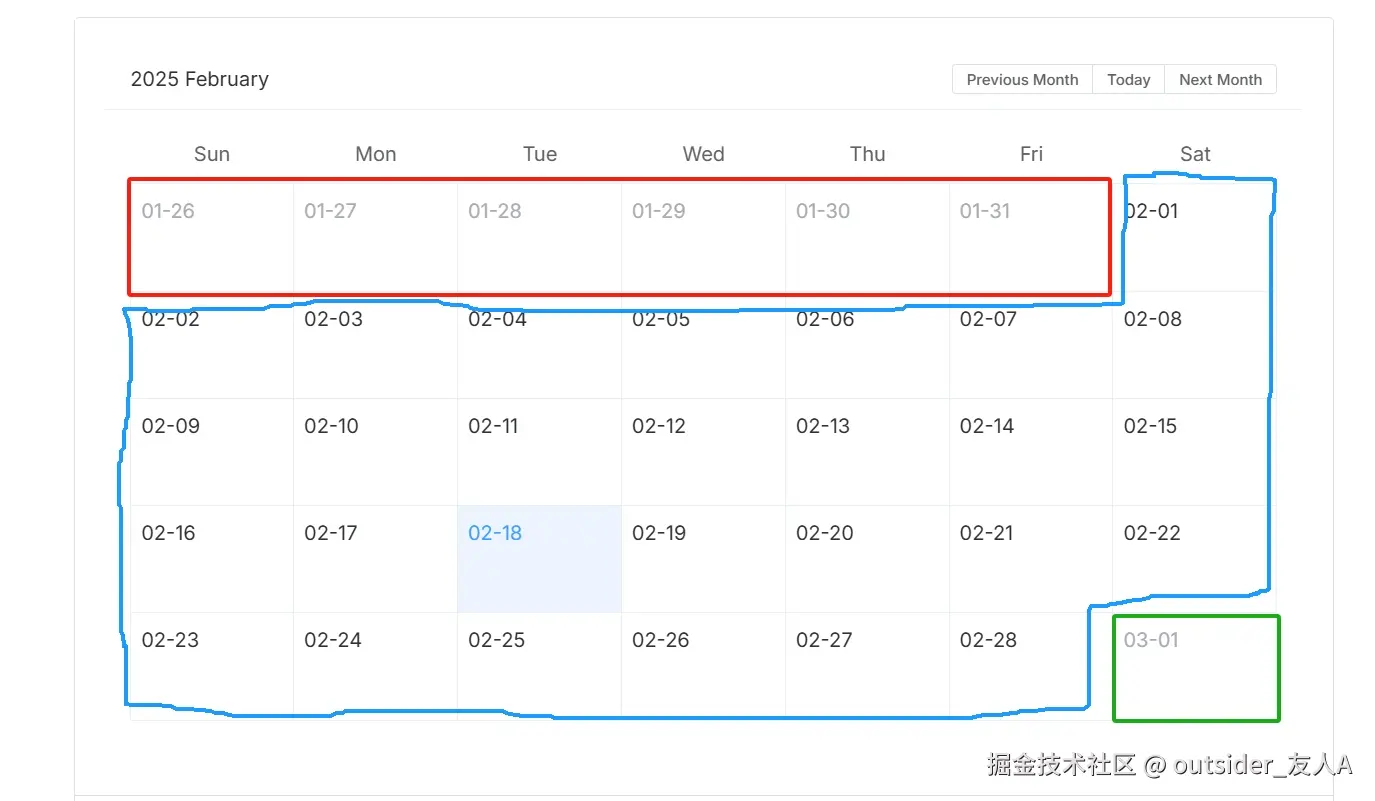Select the 02-23 calendar cell
Viewport: 1375px width, 801px height.
[211, 665]
